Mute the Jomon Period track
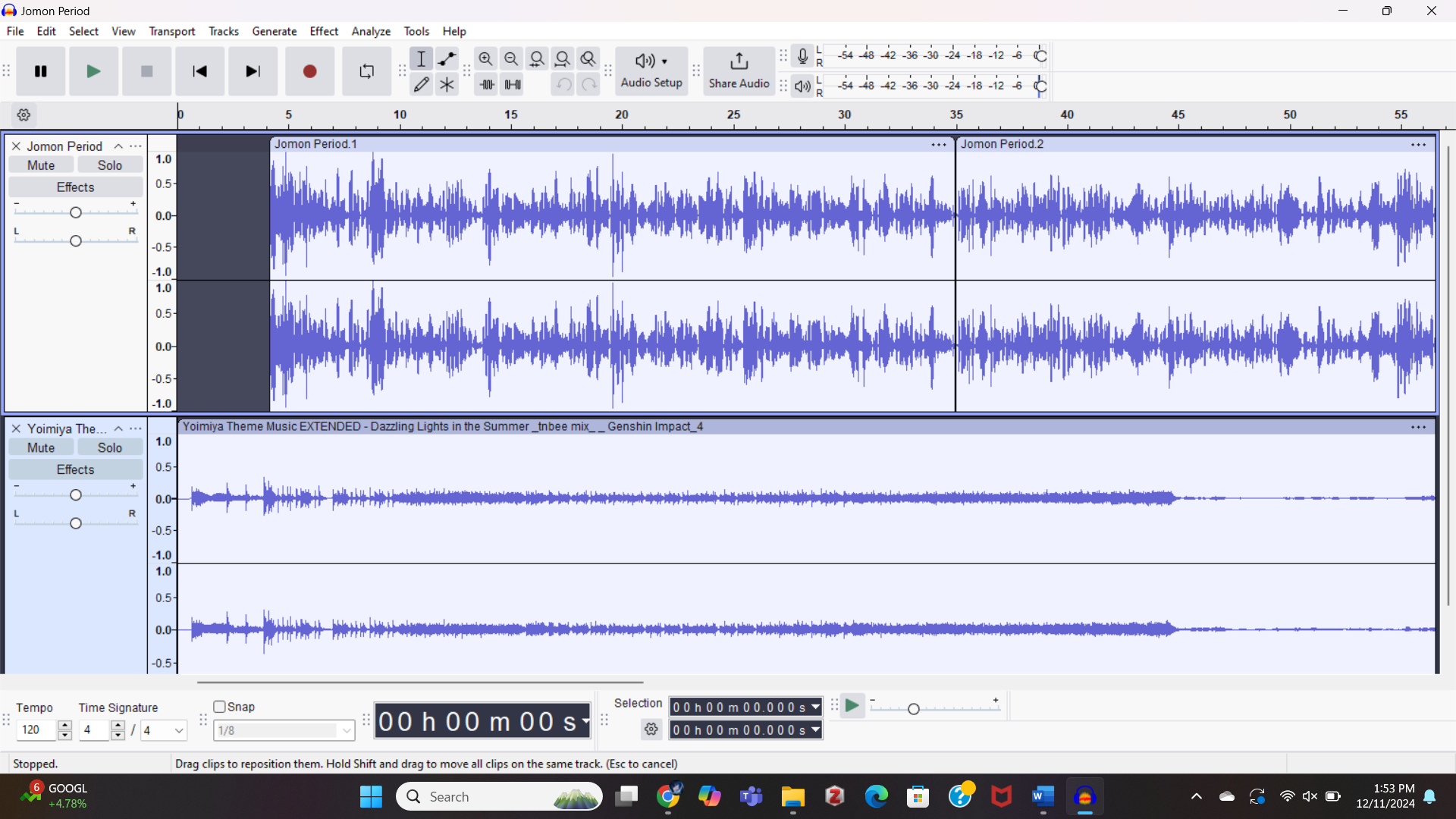The width and height of the screenshot is (1456, 819). pos(41,165)
